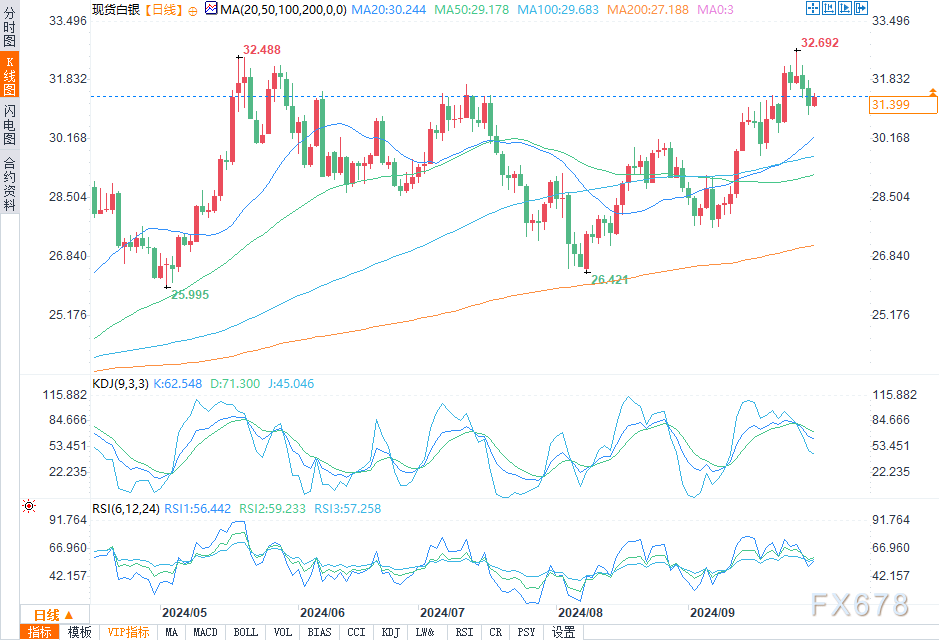
Task: Click the crosshair circle icon beside 日线
Action: 192,10
